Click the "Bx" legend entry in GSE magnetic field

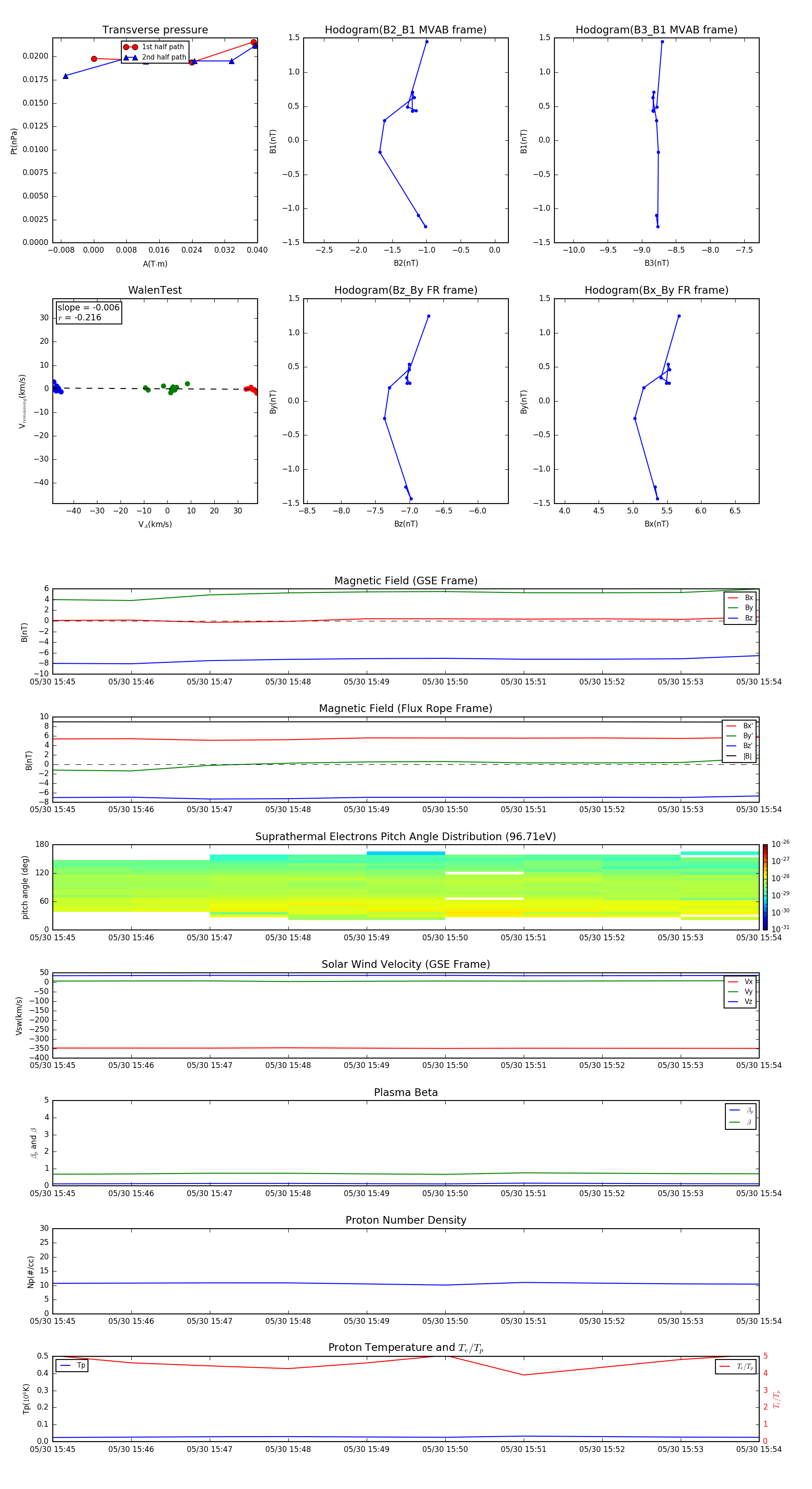coord(740,598)
